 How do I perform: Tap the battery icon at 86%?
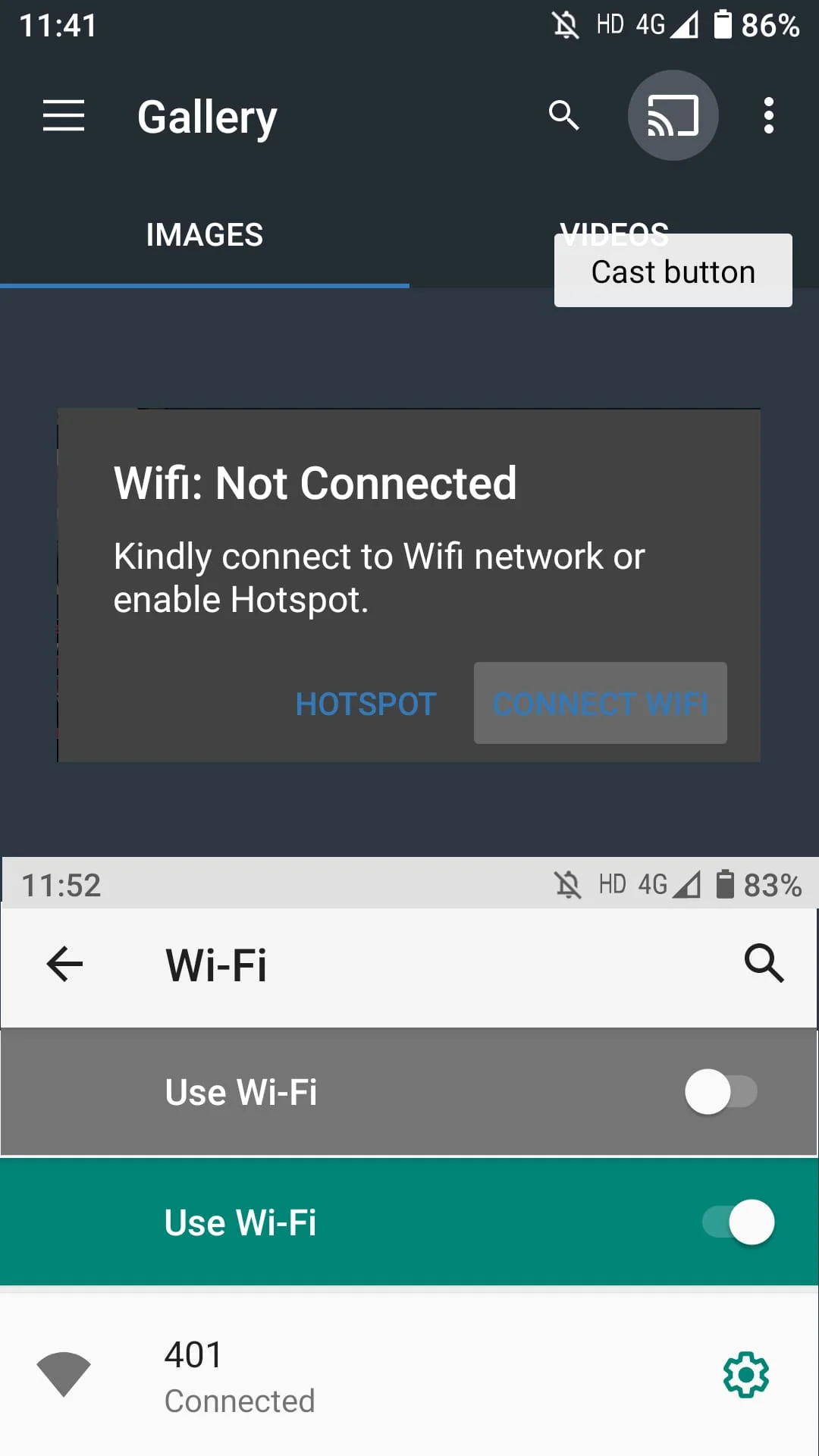pos(723,24)
